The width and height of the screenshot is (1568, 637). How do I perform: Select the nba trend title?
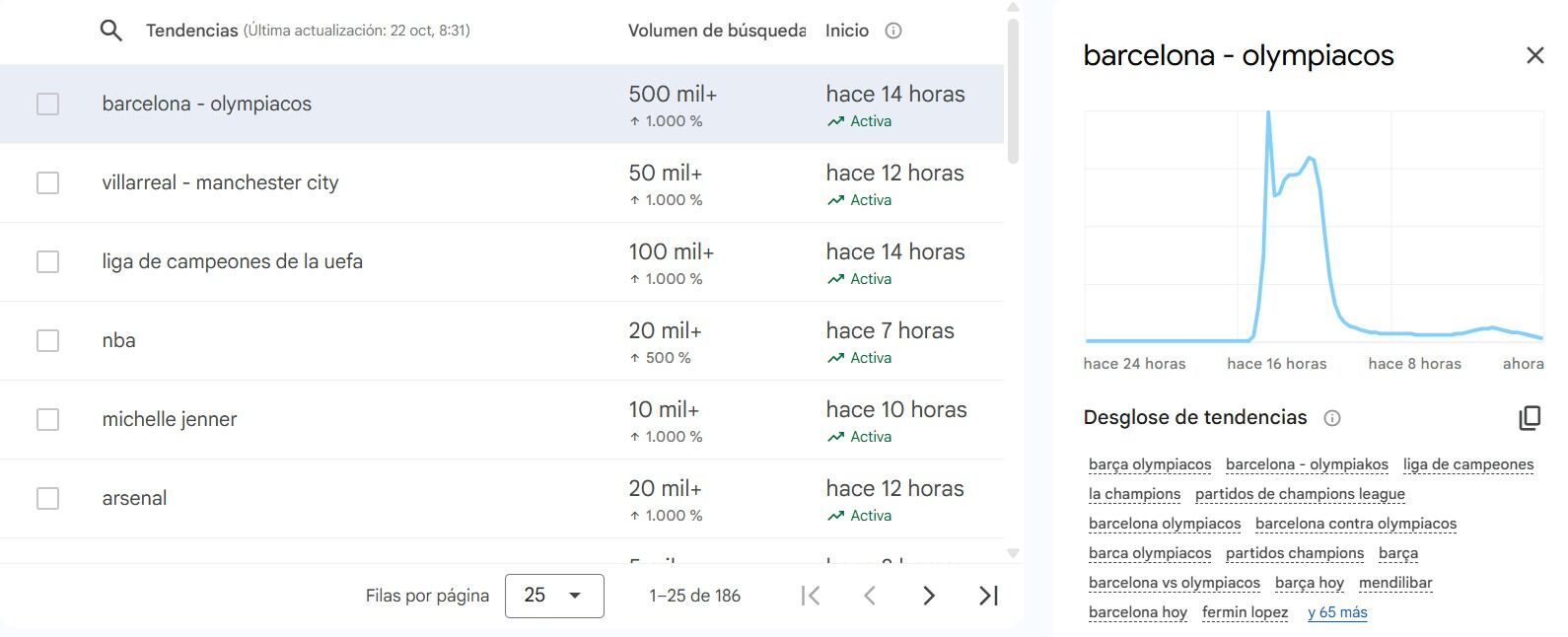(118, 340)
